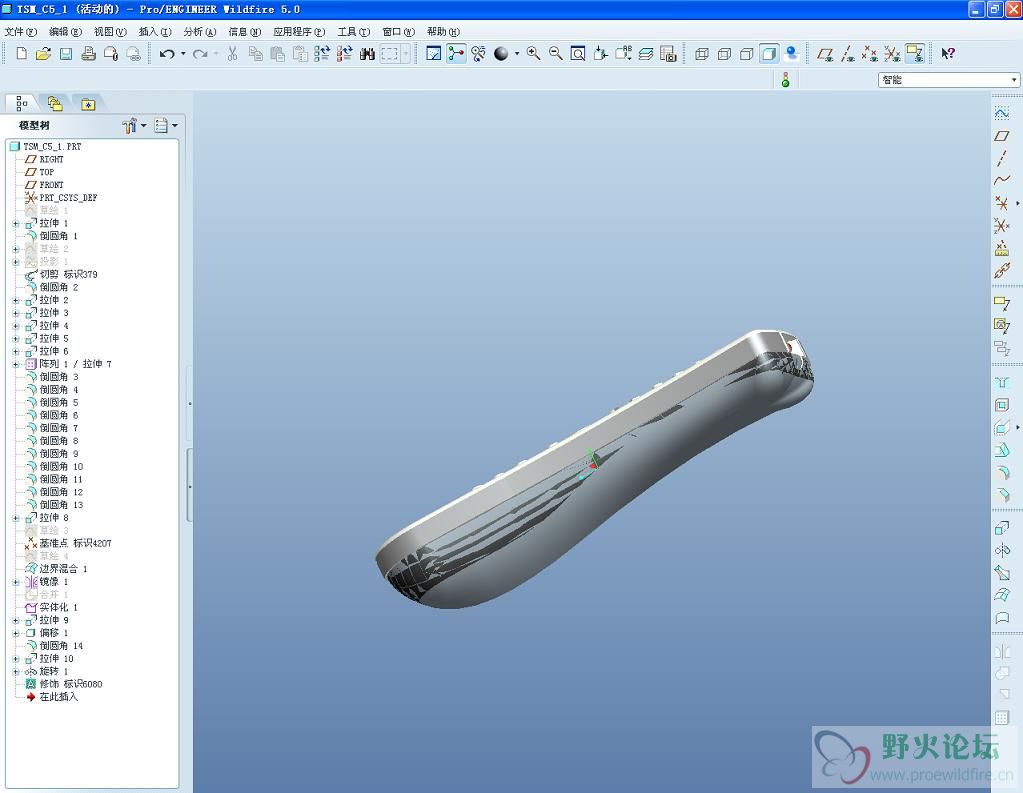Switch to Hidden Line display mode
The width and height of the screenshot is (1023, 793).
(x=724, y=54)
